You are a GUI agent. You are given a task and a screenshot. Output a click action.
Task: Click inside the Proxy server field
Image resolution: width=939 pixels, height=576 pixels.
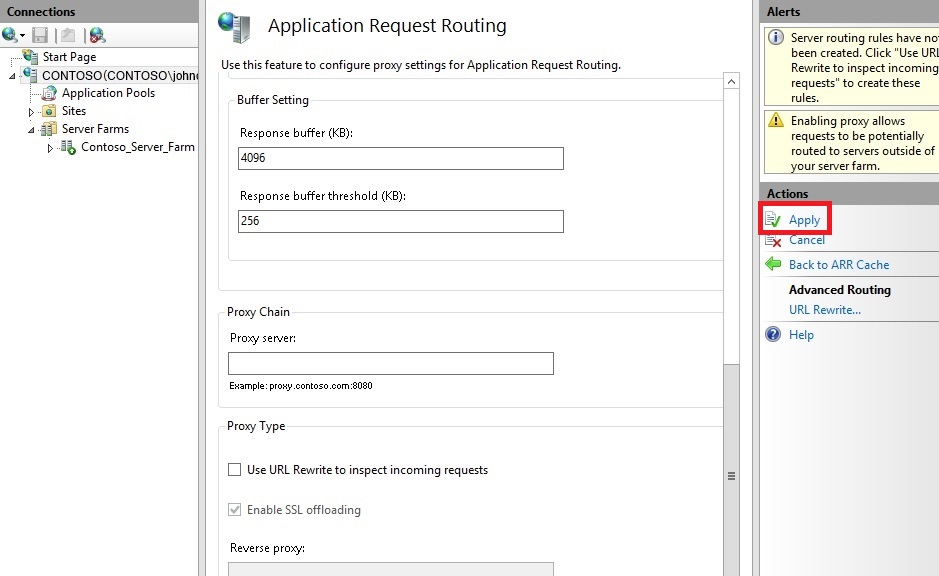[x=389, y=363]
